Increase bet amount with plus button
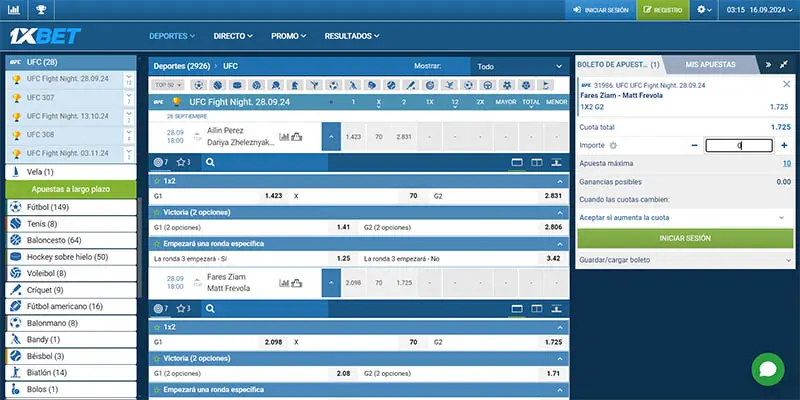This screenshot has height=400, width=800. point(784,145)
